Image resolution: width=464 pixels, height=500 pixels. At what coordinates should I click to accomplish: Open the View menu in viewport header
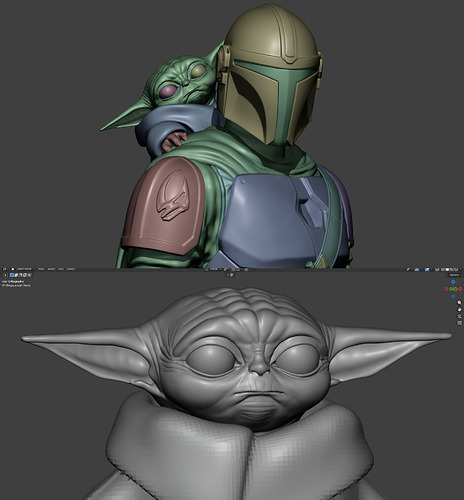tap(41, 269)
